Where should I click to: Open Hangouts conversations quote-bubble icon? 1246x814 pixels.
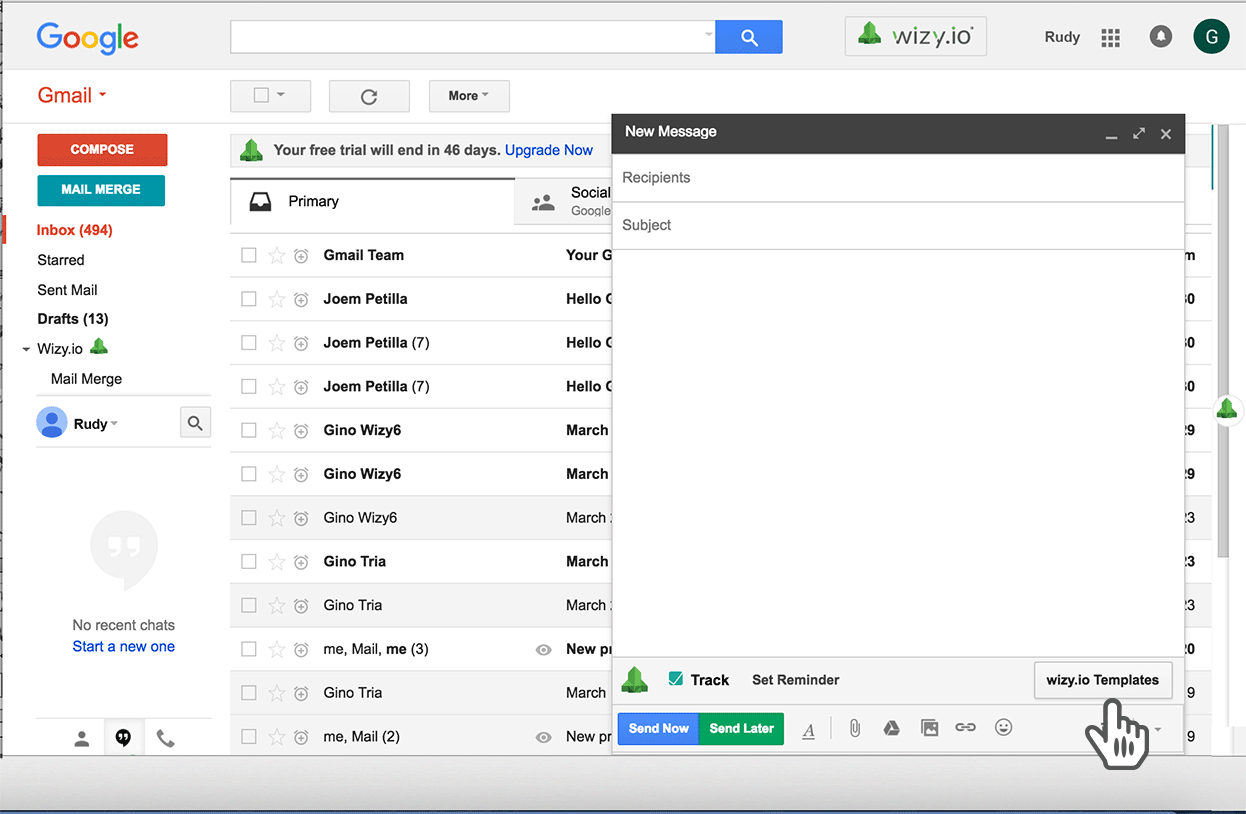(123, 739)
